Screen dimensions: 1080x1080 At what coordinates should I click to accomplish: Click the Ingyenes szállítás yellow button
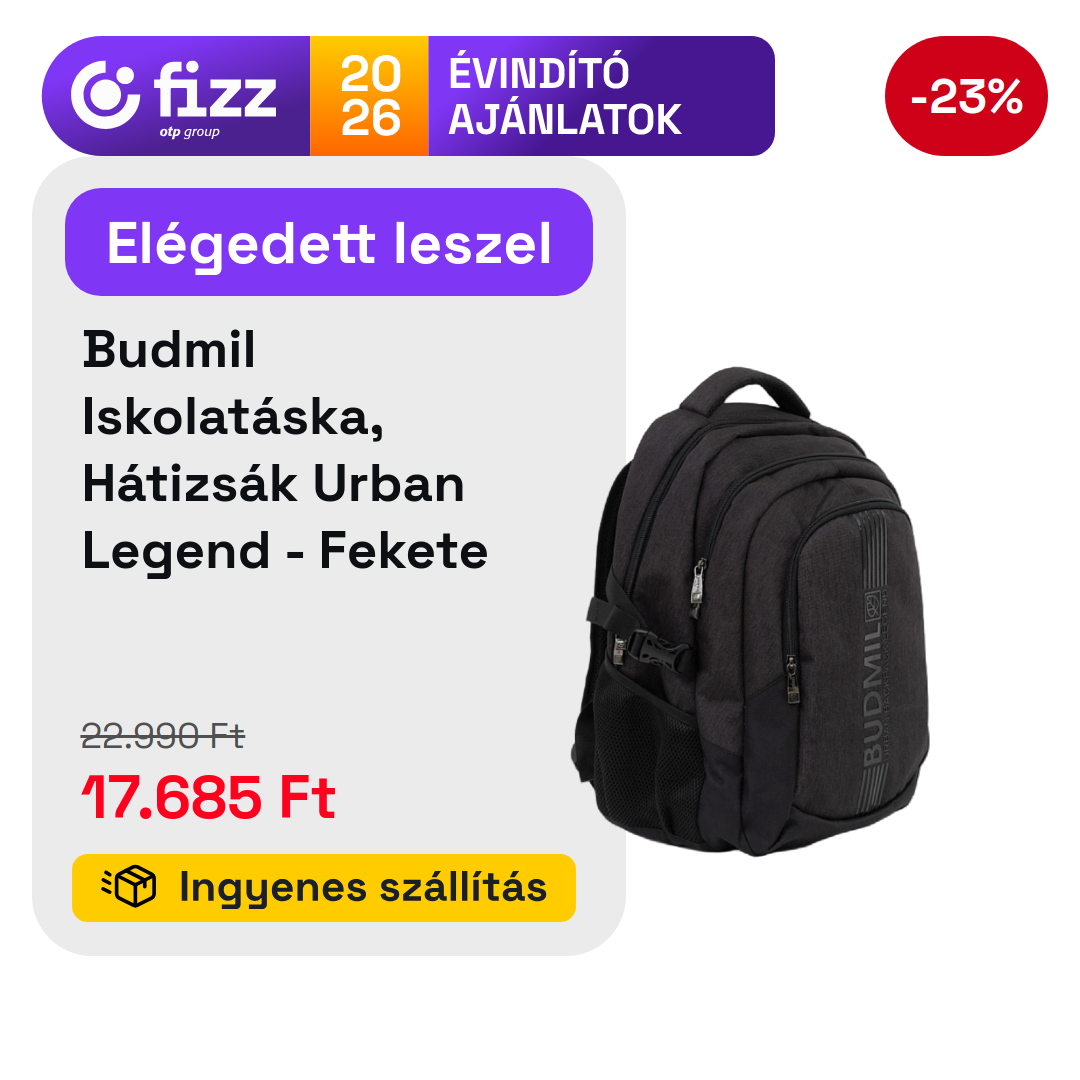click(x=324, y=888)
